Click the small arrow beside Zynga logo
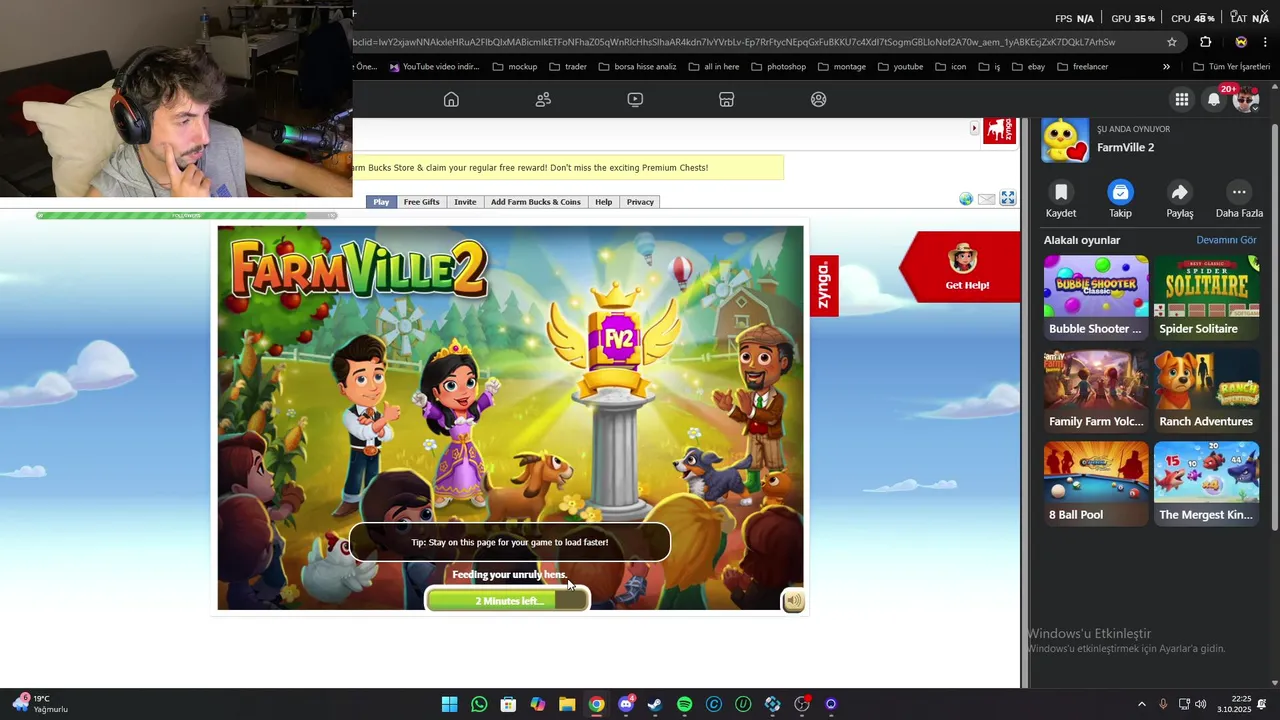Viewport: 1280px width, 720px height. click(974, 128)
